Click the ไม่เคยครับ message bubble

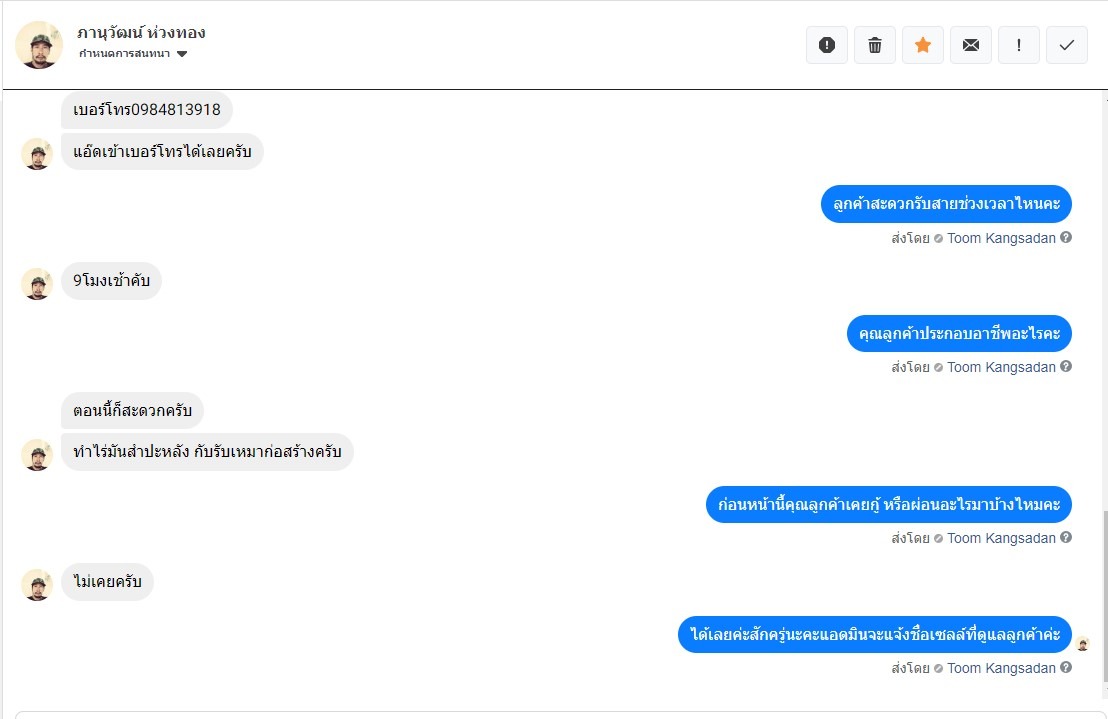(107, 581)
